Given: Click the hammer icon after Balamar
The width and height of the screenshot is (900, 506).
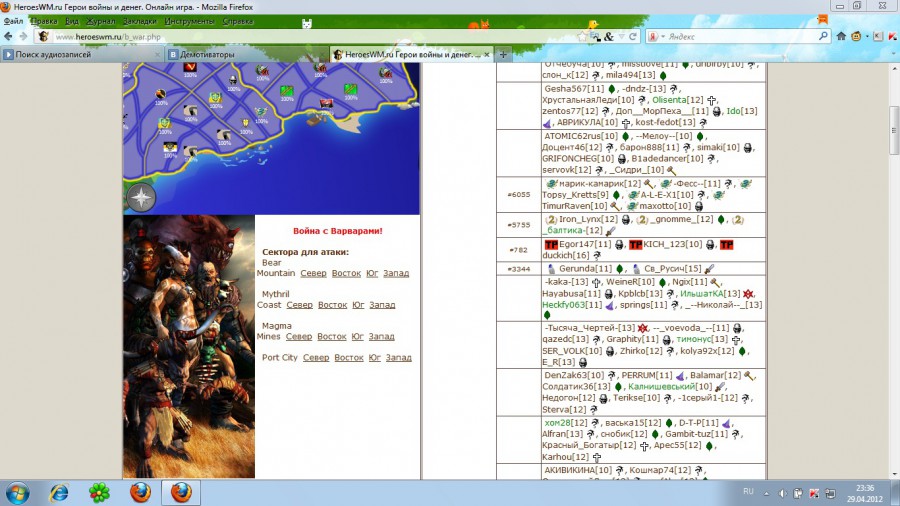Looking at the screenshot, I should point(749,376).
